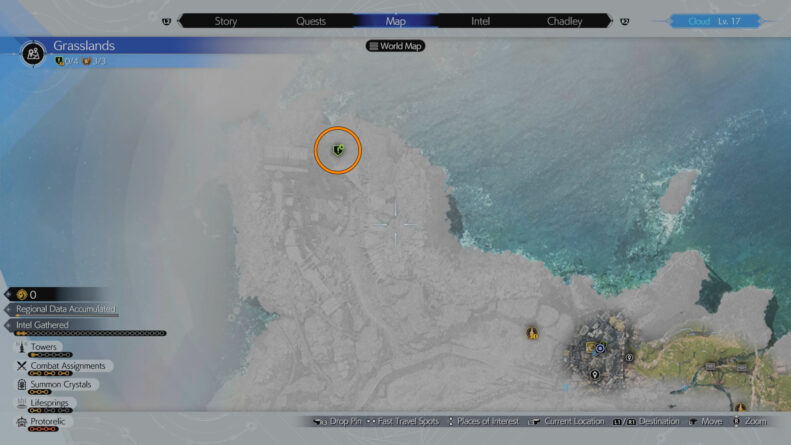
Task: Click the Lifesprings fountain icon
Action: click(x=21, y=403)
